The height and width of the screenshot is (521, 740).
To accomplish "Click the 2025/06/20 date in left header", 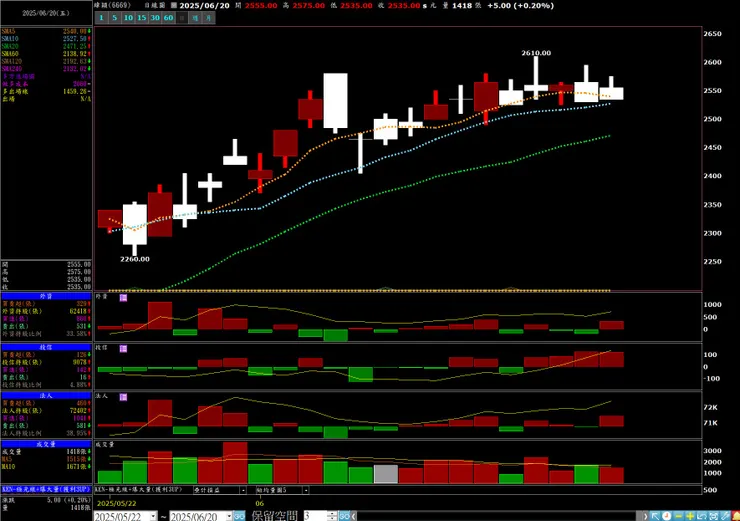I will [x=46, y=13].
